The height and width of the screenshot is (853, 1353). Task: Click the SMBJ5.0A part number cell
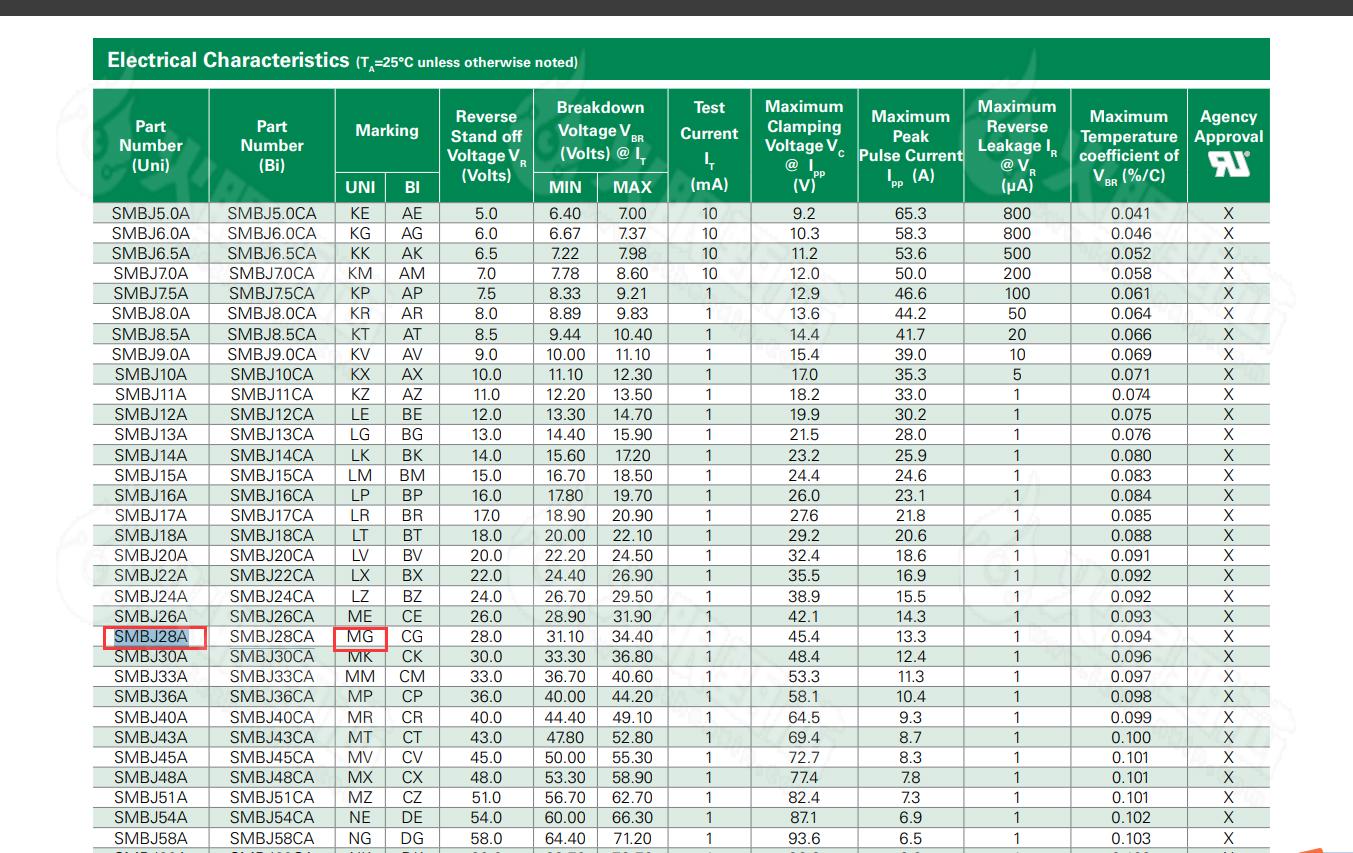[151, 213]
